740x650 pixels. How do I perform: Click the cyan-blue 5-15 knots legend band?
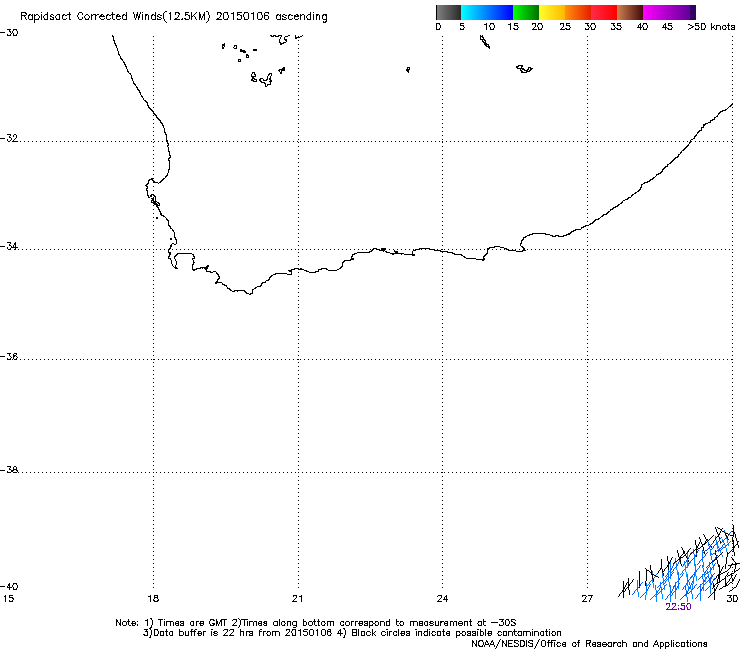point(487,12)
